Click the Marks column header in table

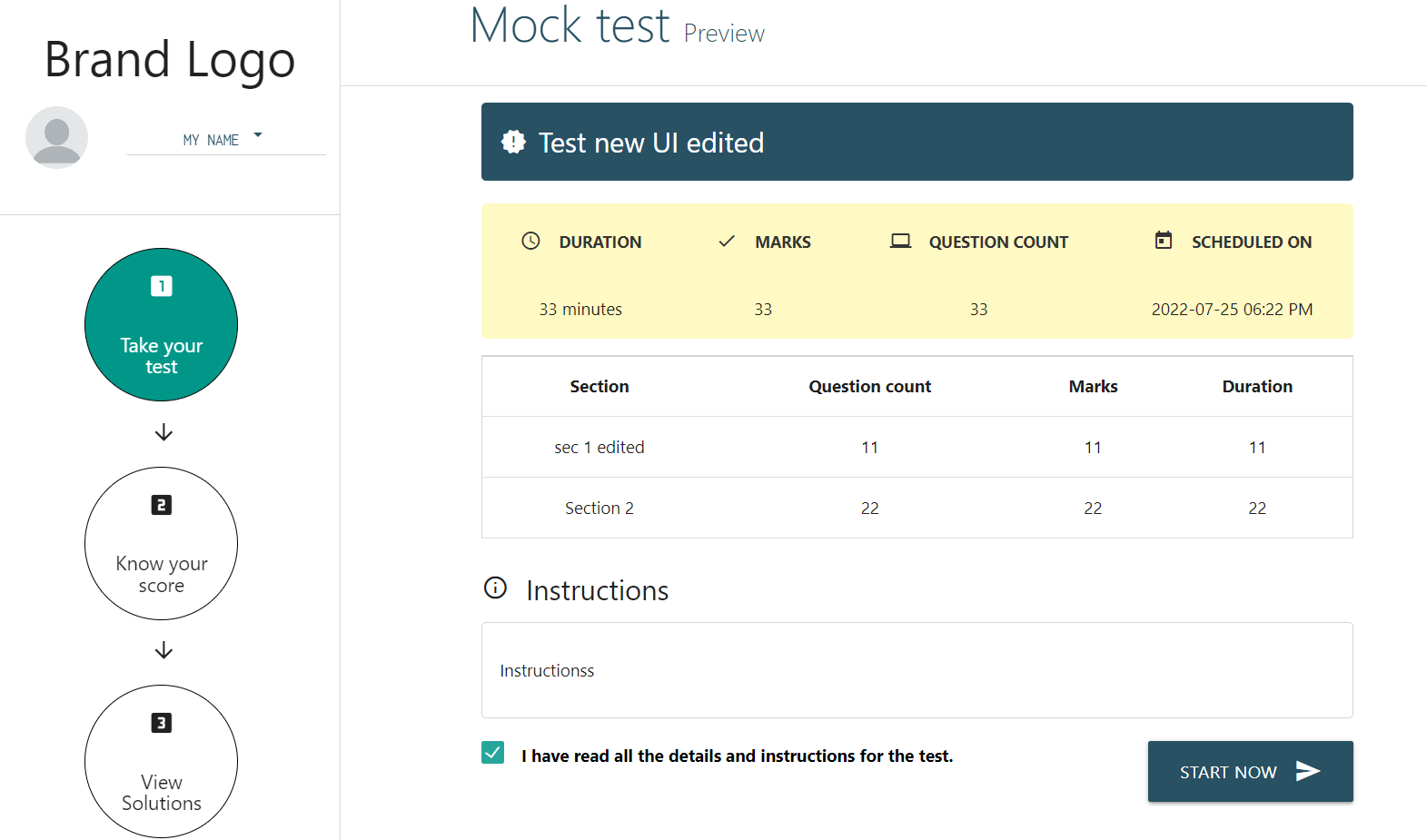[1094, 387]
